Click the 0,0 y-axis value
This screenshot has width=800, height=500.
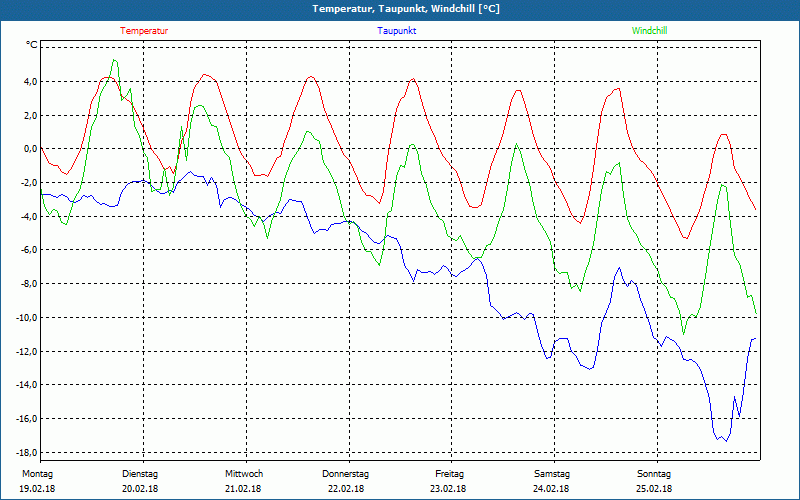[31, 149]
